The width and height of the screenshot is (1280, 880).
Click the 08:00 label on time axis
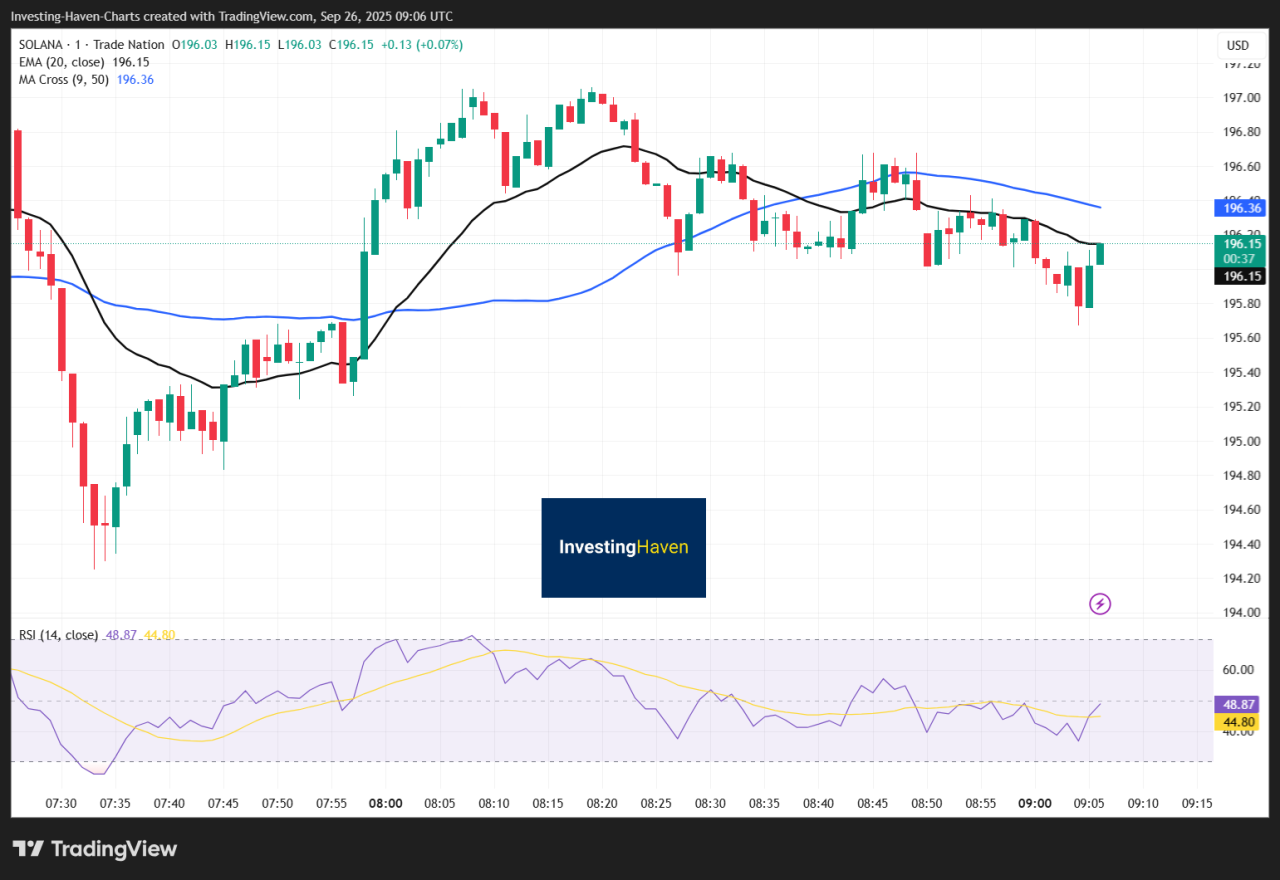point(385,803)
